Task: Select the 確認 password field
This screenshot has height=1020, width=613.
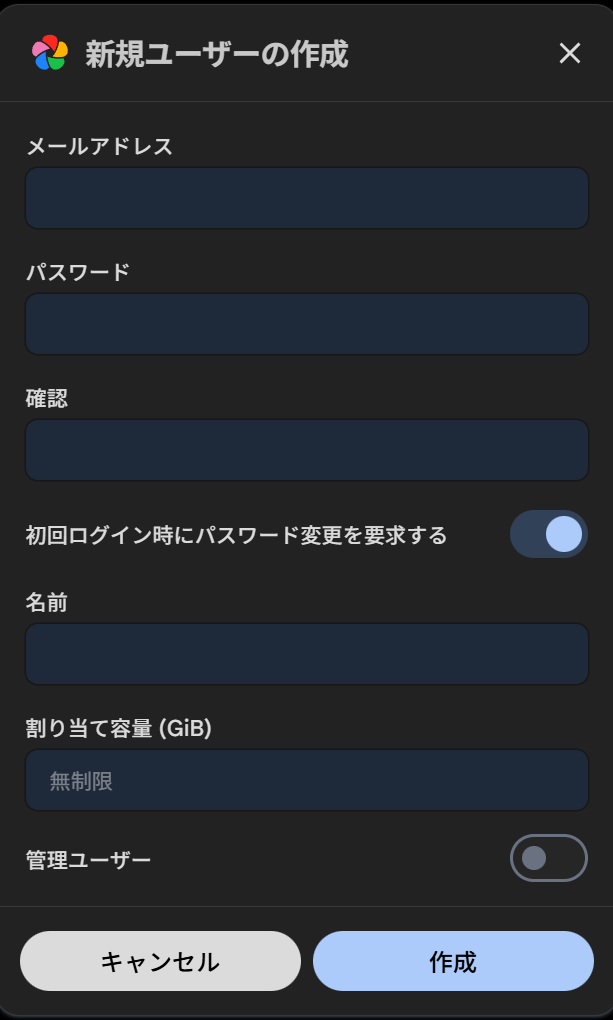Action: pyautogui.click(x=306, y=450)
